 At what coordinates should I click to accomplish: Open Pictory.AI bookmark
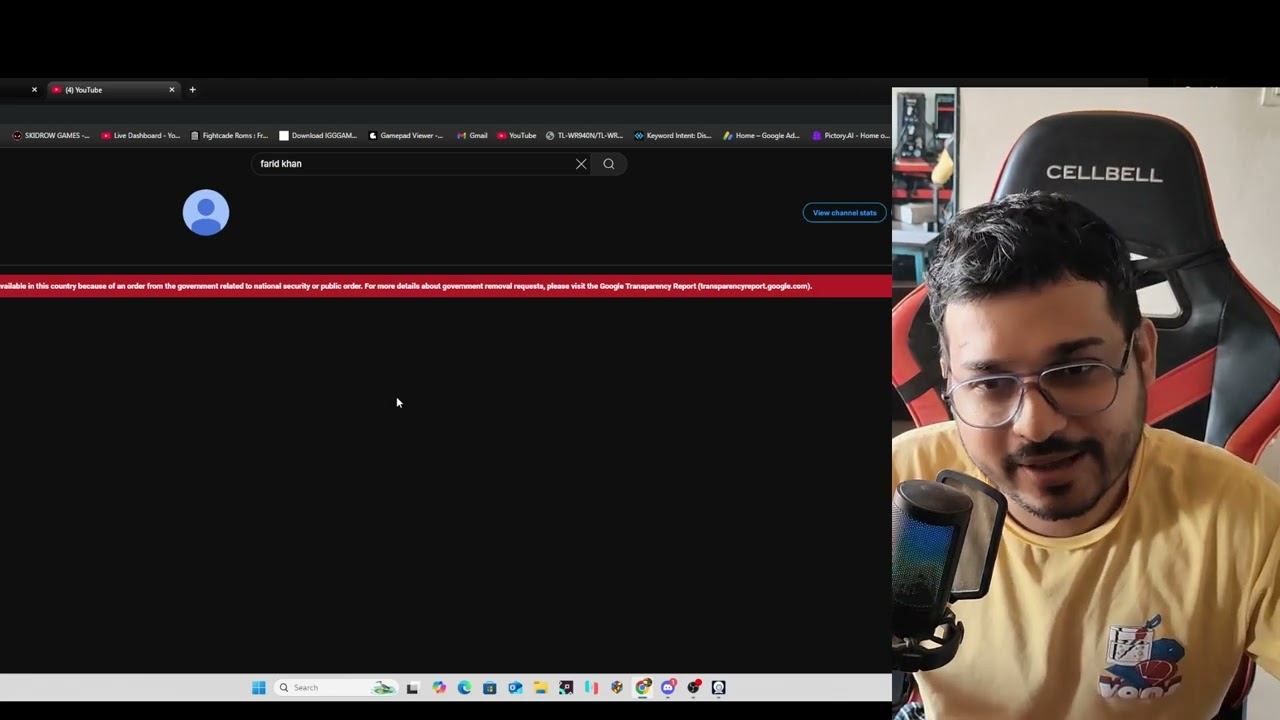[851, 135]
